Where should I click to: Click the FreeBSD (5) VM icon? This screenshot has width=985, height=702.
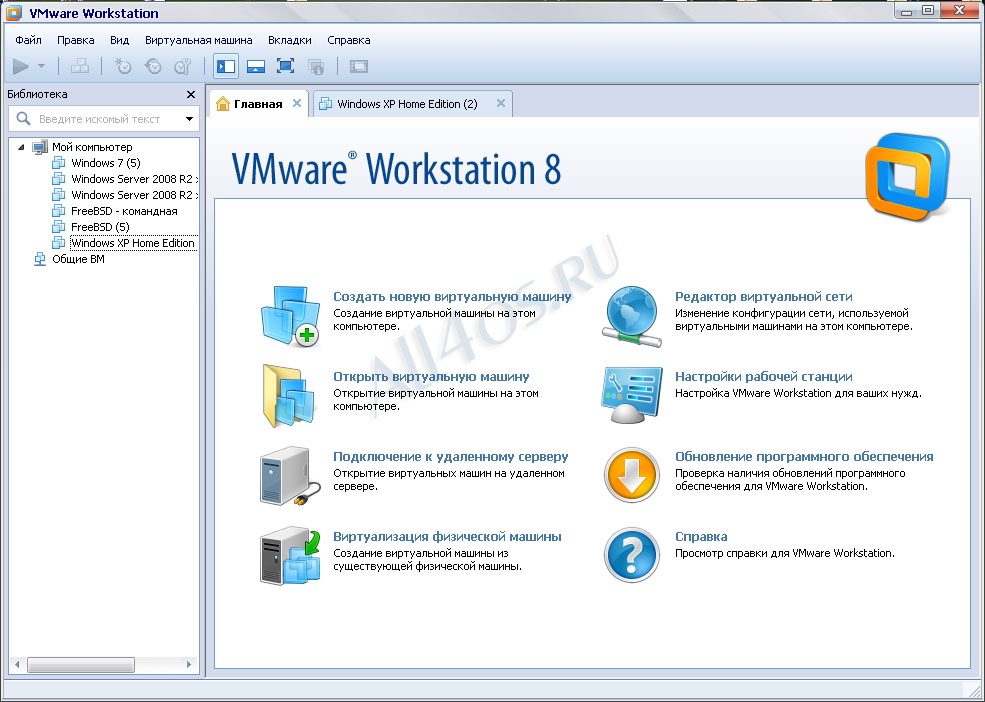click(58, 227)
